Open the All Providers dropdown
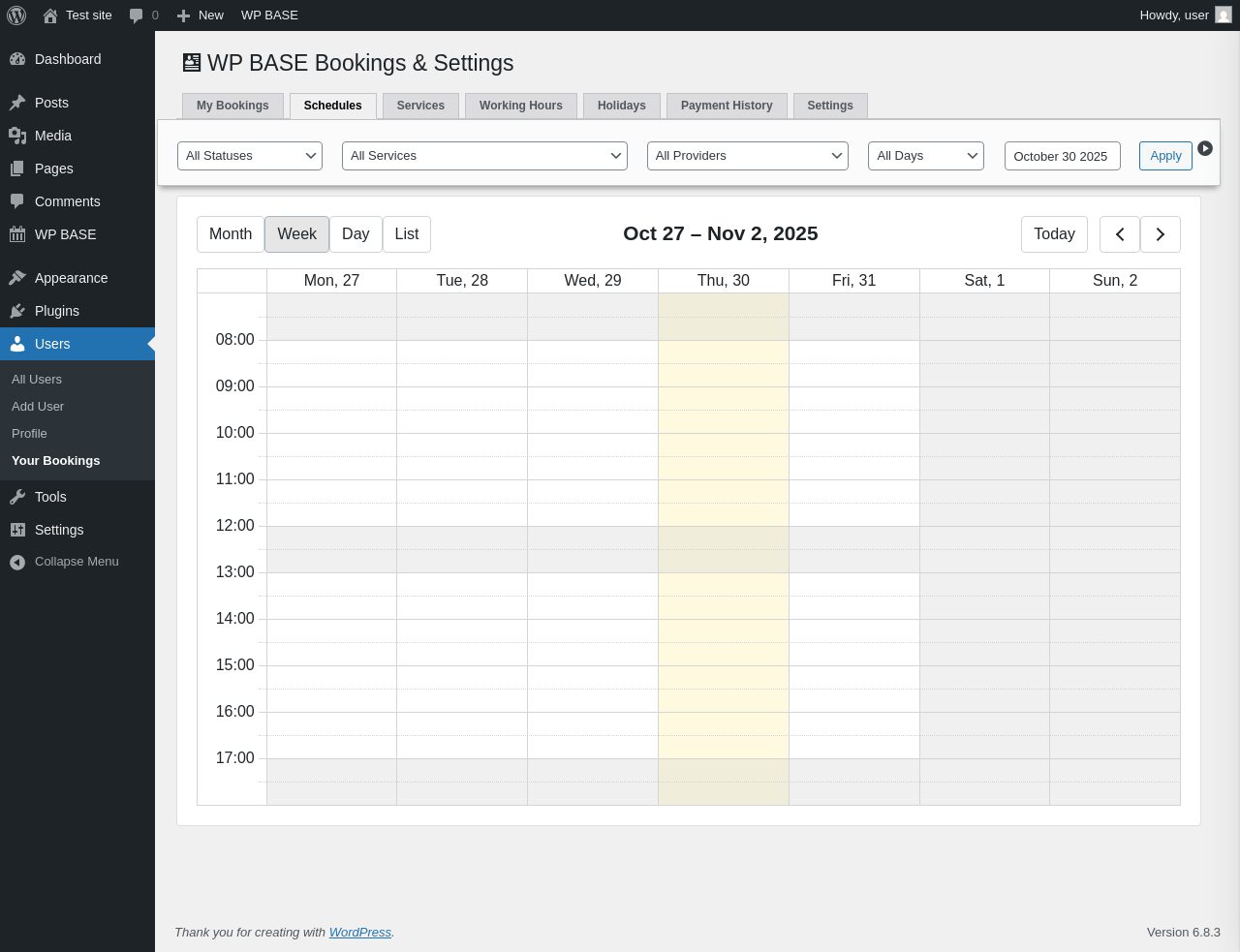This screenshot has height=952, width=1240. tap(748, 156)
